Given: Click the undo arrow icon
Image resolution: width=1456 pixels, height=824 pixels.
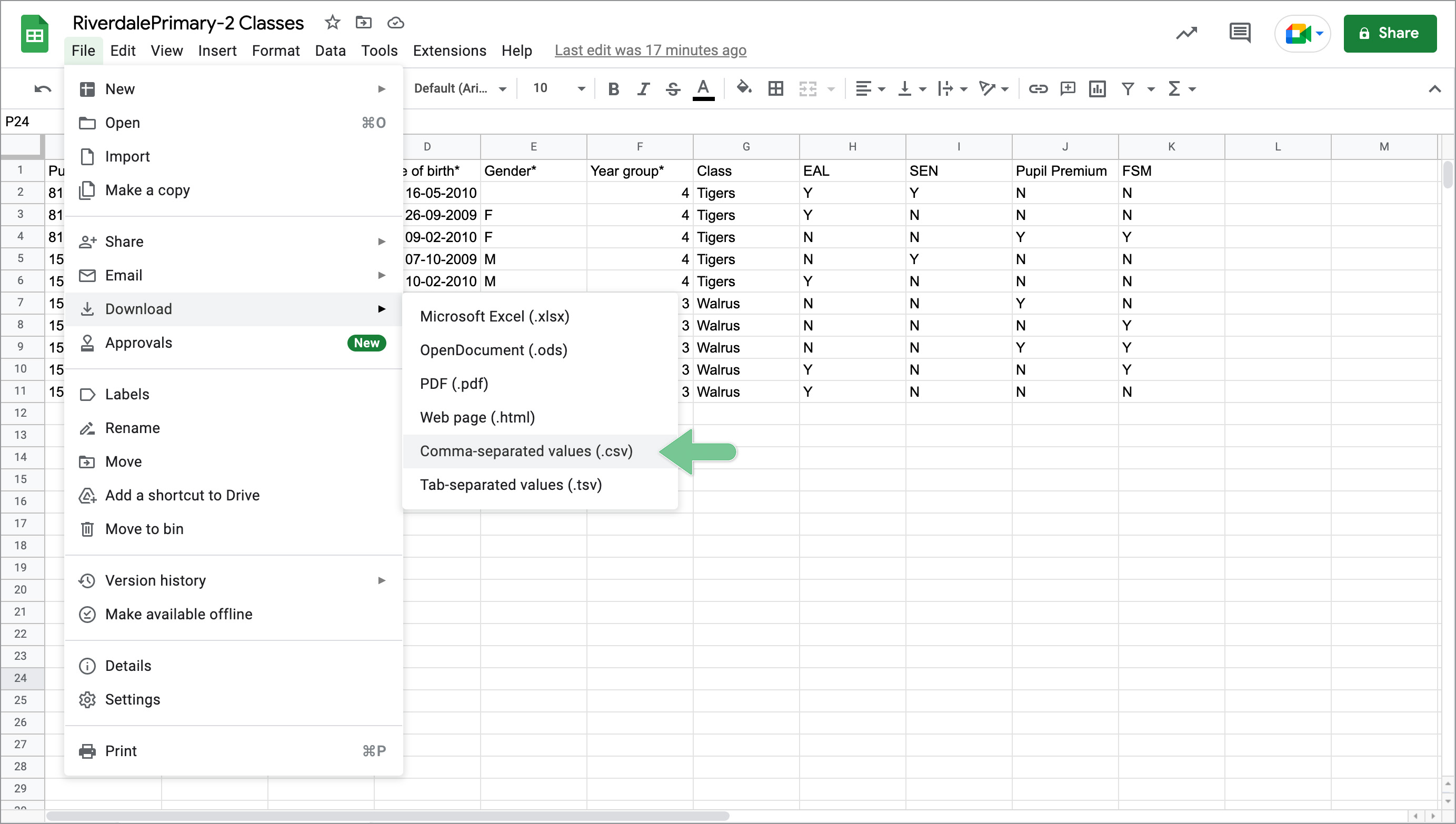Looking at the screenshot, I should 43,89.
